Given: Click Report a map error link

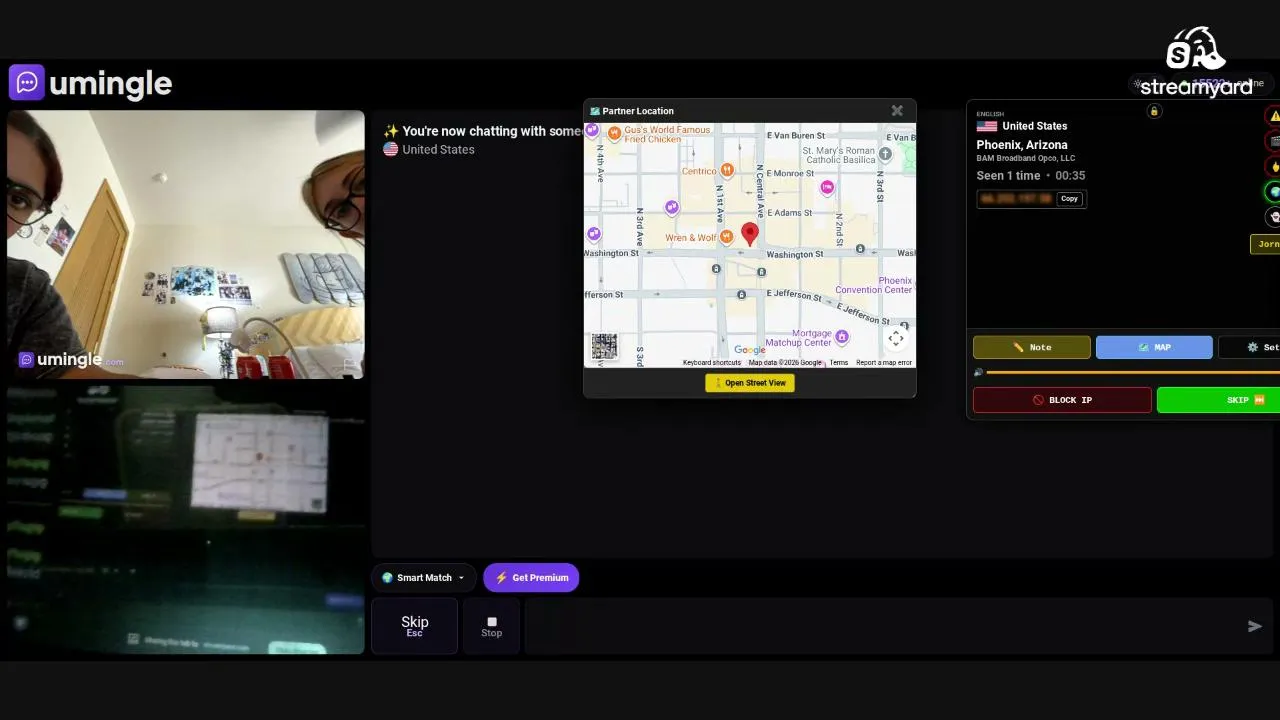Looking at the screenshot, I should [884, 363].
